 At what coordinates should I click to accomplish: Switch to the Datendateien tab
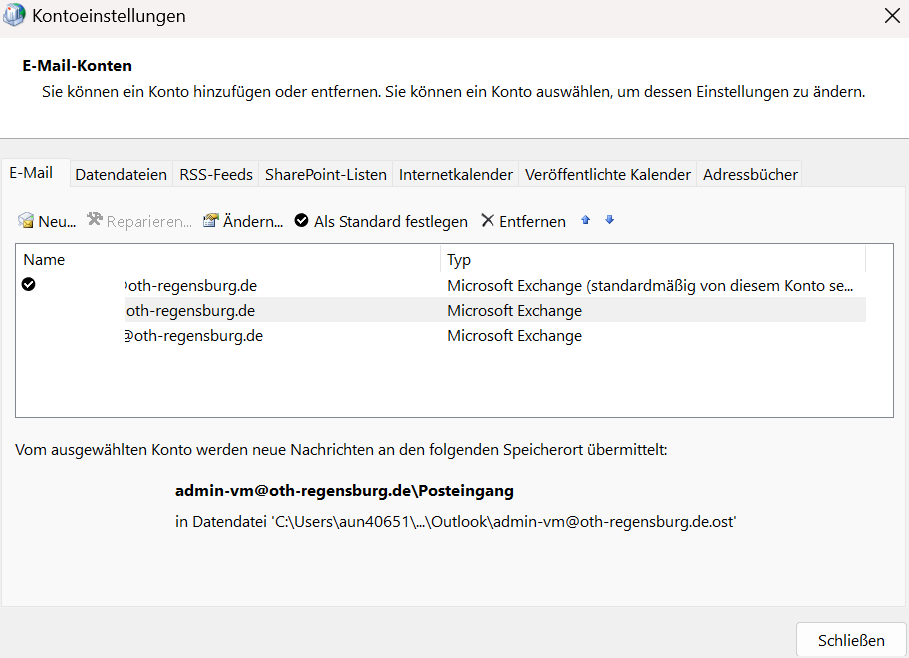(x=121, y=174)
